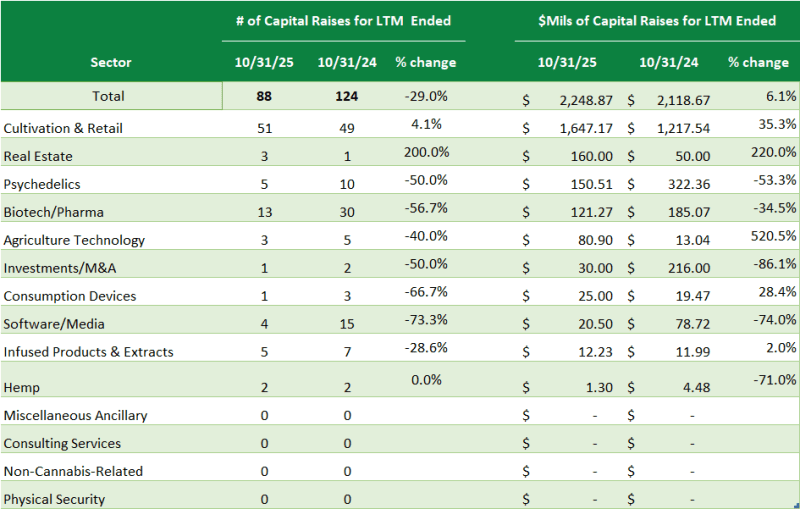Click the "Cultivation & Retail" sector cell
800x509 pixels.
click(x=68, y=129)
